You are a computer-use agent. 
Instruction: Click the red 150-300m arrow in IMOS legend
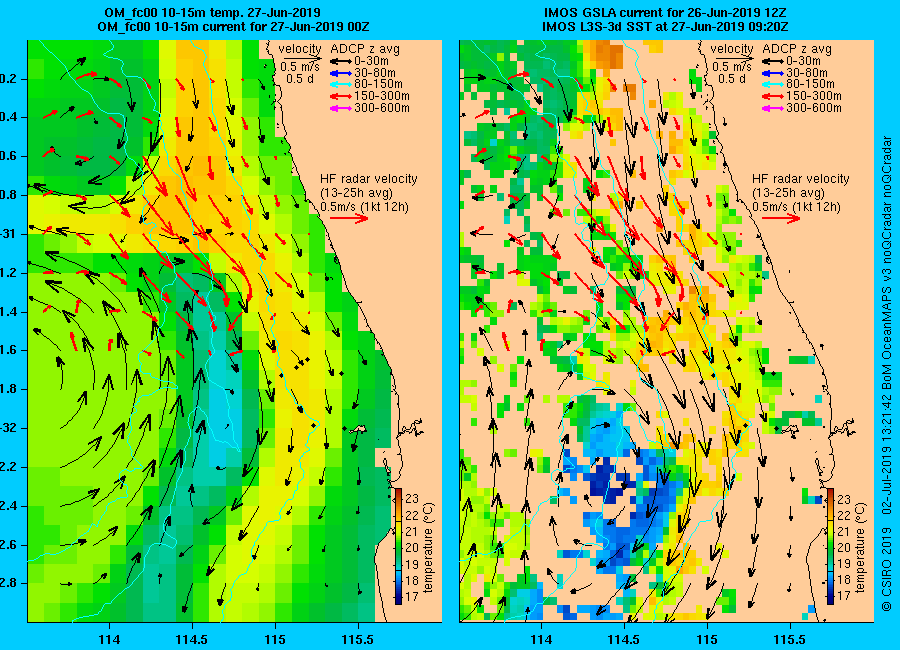[773, 96]
